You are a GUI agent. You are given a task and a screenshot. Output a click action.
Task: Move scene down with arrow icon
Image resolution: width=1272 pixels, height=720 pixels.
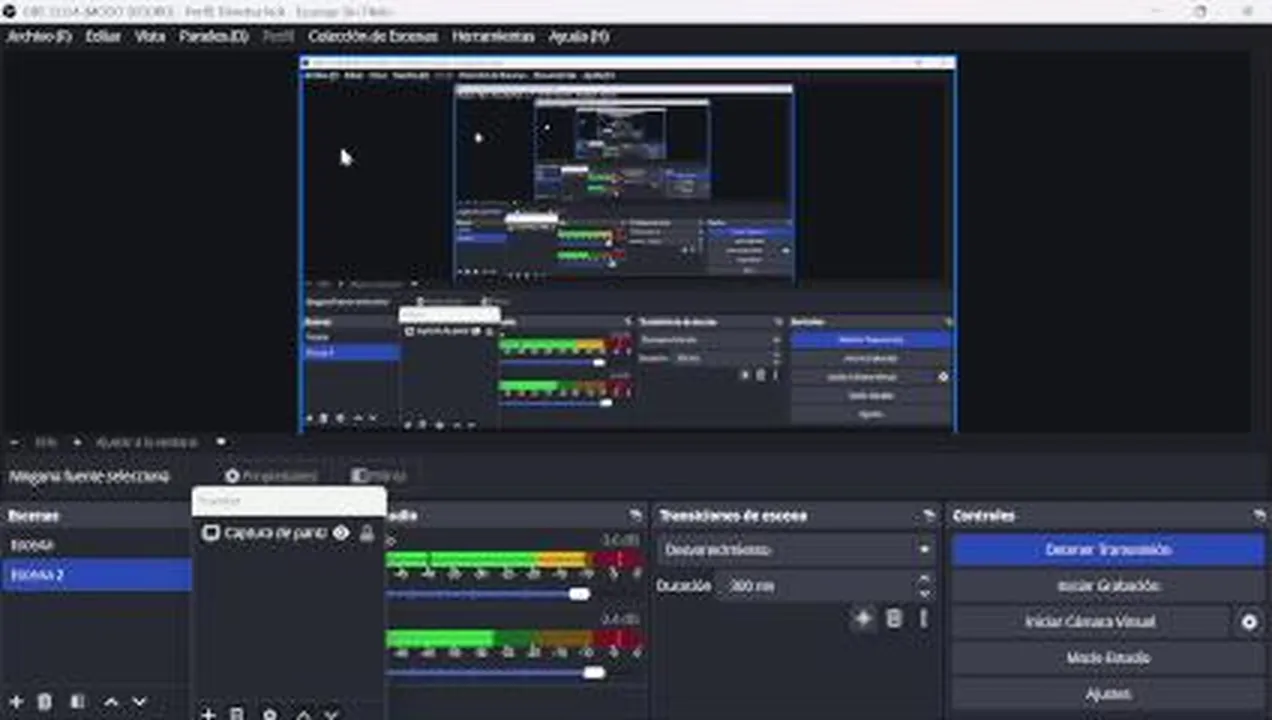pyautogui.click(x=139, y=702)
